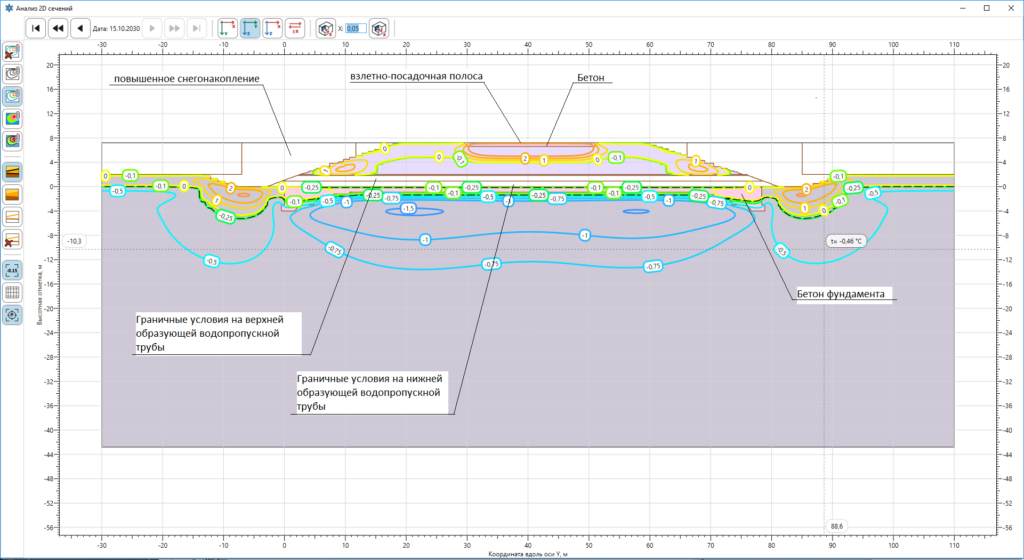Click the axis title 'Высотная отметка, м'
The width and height of the screenshot is (1024, 560).
coord(39,295)
